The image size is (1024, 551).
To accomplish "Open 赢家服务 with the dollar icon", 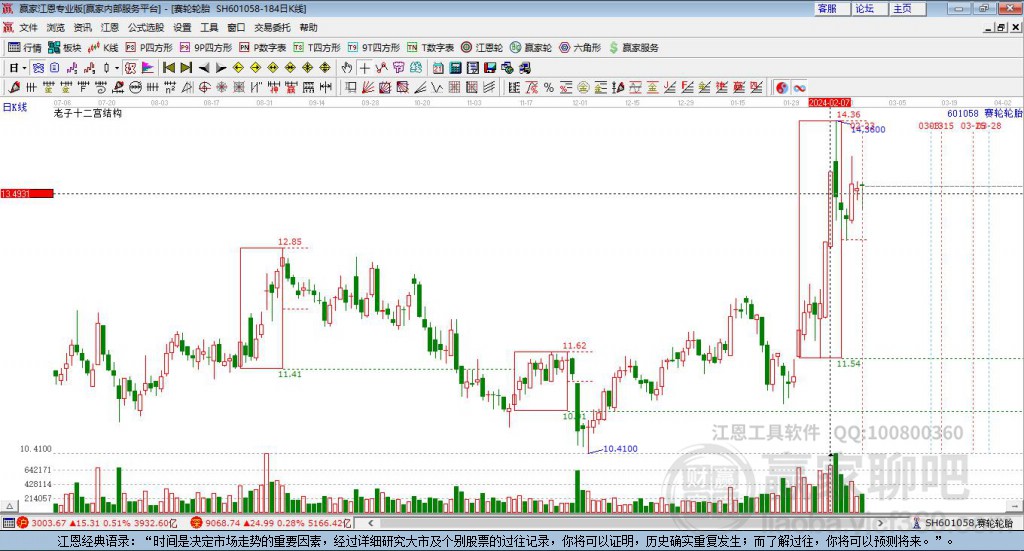I will 633,48.
